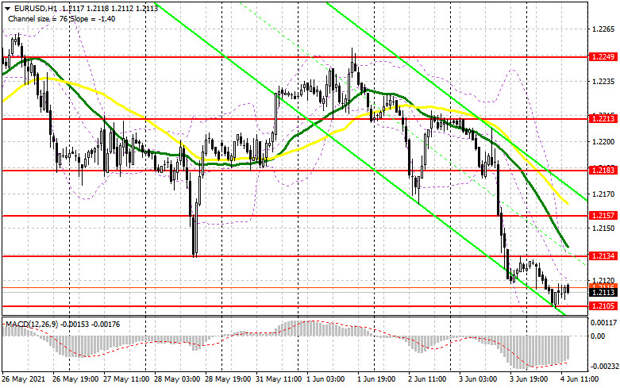Click the 28 May 03:00 time label

click(x=177, y=379)
